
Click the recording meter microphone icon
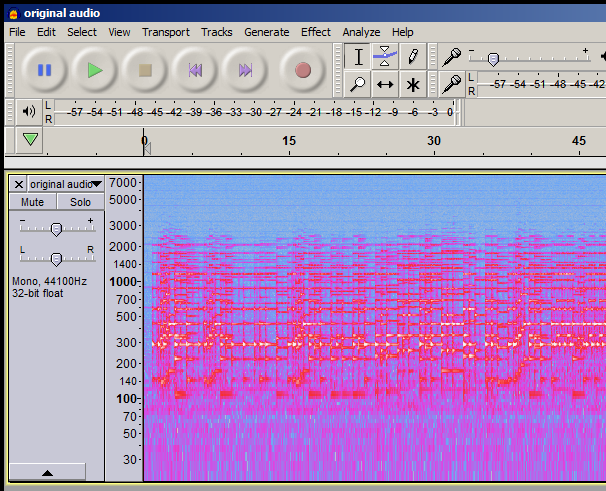(x=451, y=84)
